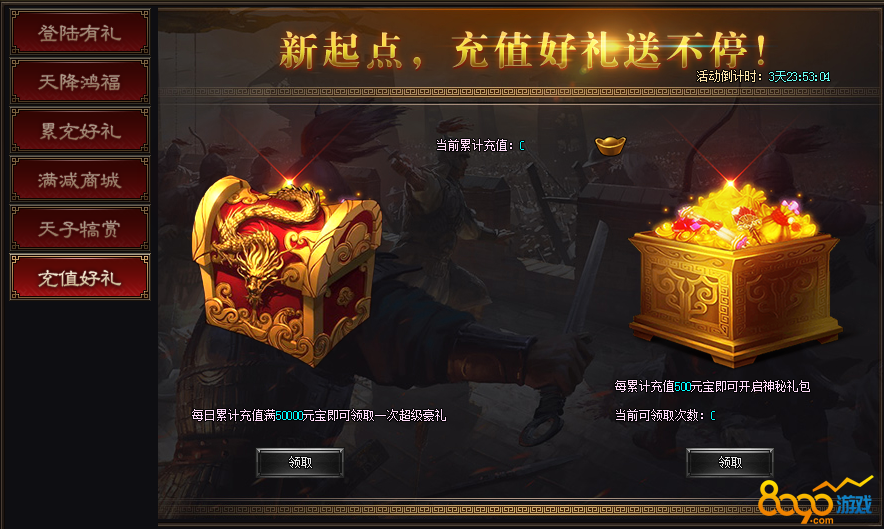
Task: Click the 8090 游戏 logo watermark
Action: point(815,500)
